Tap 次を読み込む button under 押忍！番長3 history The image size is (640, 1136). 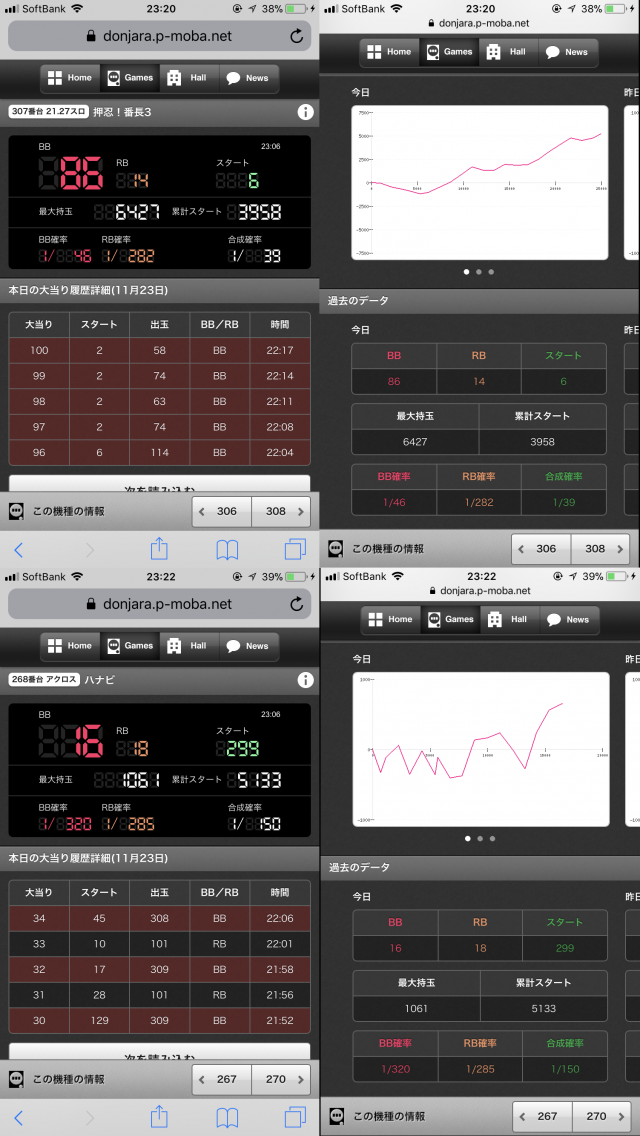(160, 484)
